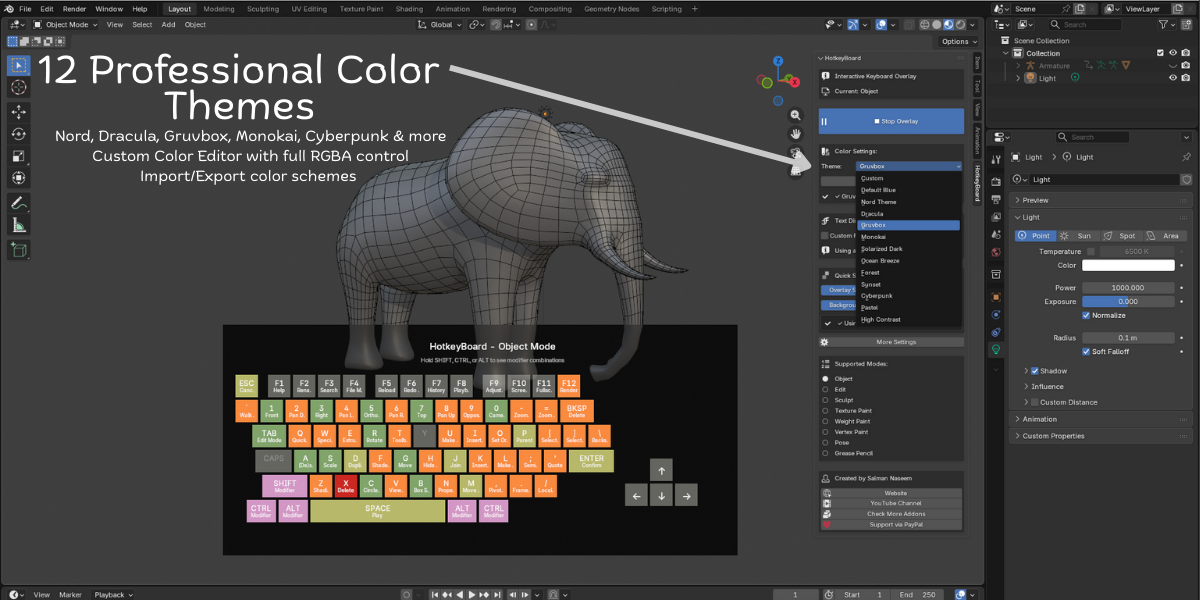Screen dimensions: 1200x600
Task: Click the light Color swatch
Action: point(1129,265)
